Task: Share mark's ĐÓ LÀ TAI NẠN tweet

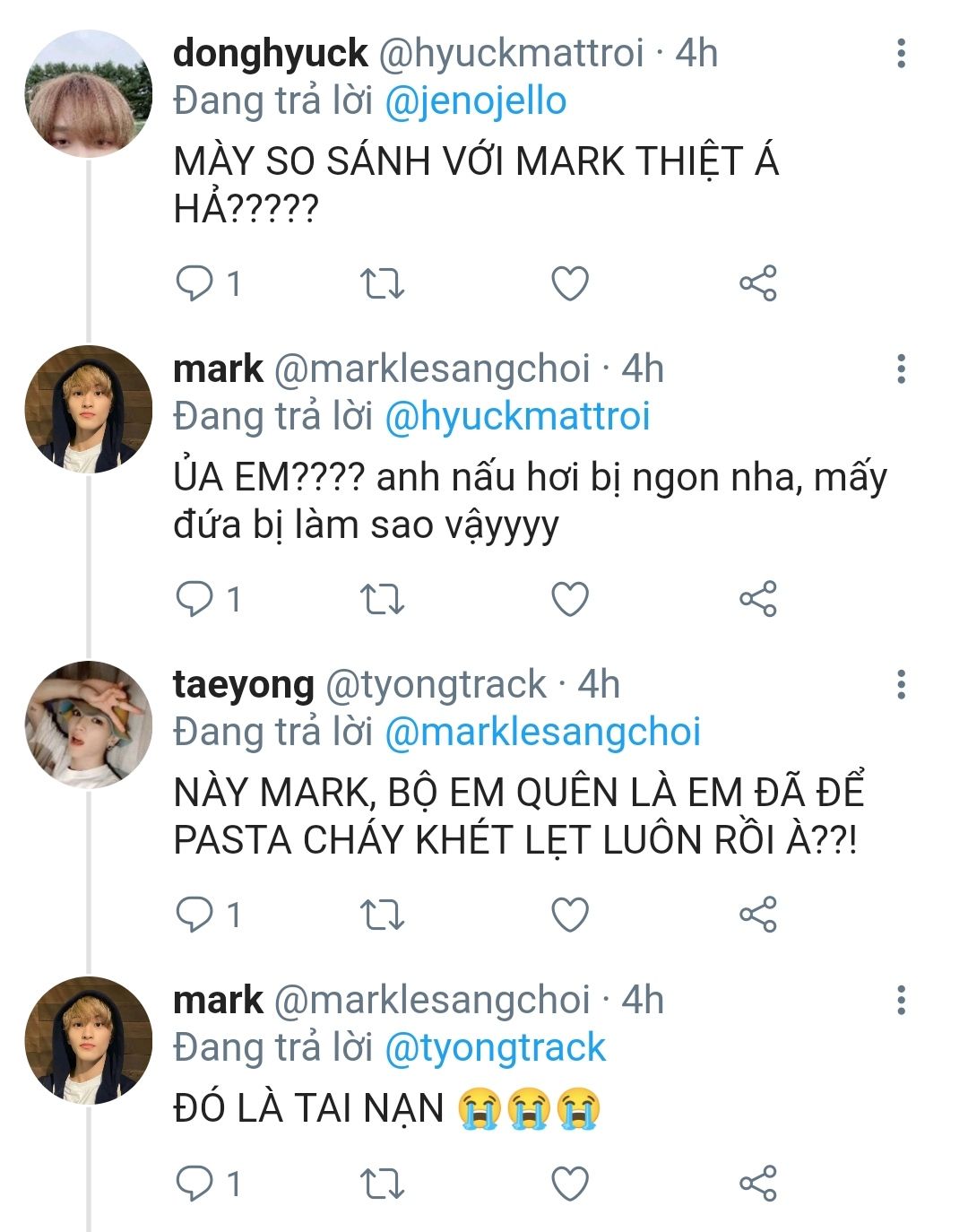Action: (x=757, y=1184)
